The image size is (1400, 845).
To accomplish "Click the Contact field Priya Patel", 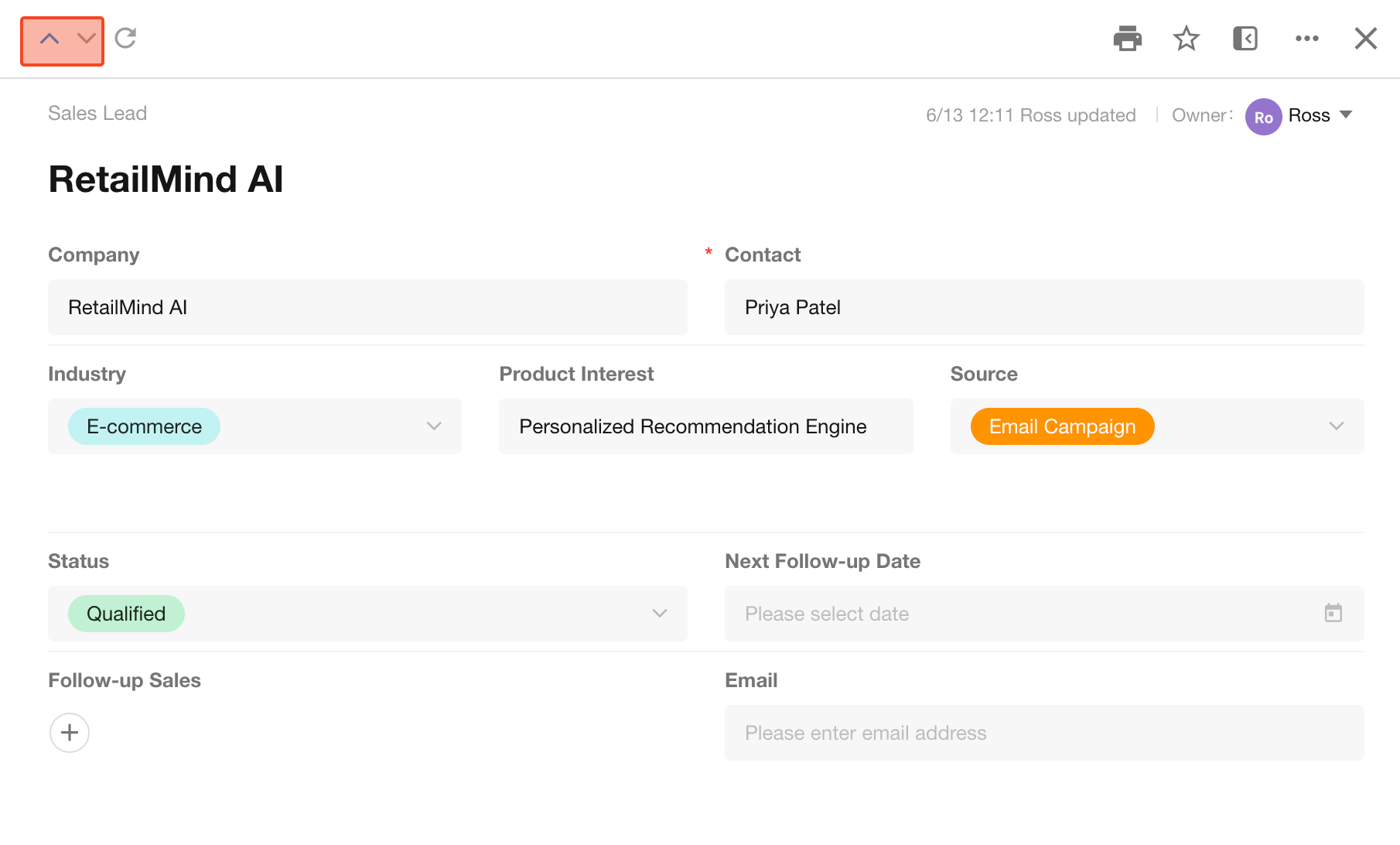I will point(1043,307).
